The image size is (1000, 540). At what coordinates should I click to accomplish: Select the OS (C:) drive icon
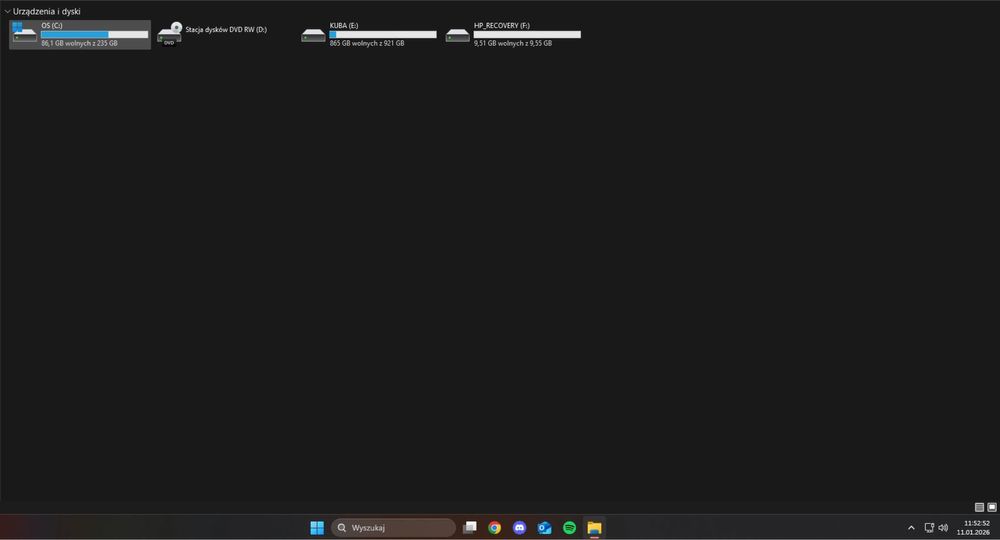point(24,33)
